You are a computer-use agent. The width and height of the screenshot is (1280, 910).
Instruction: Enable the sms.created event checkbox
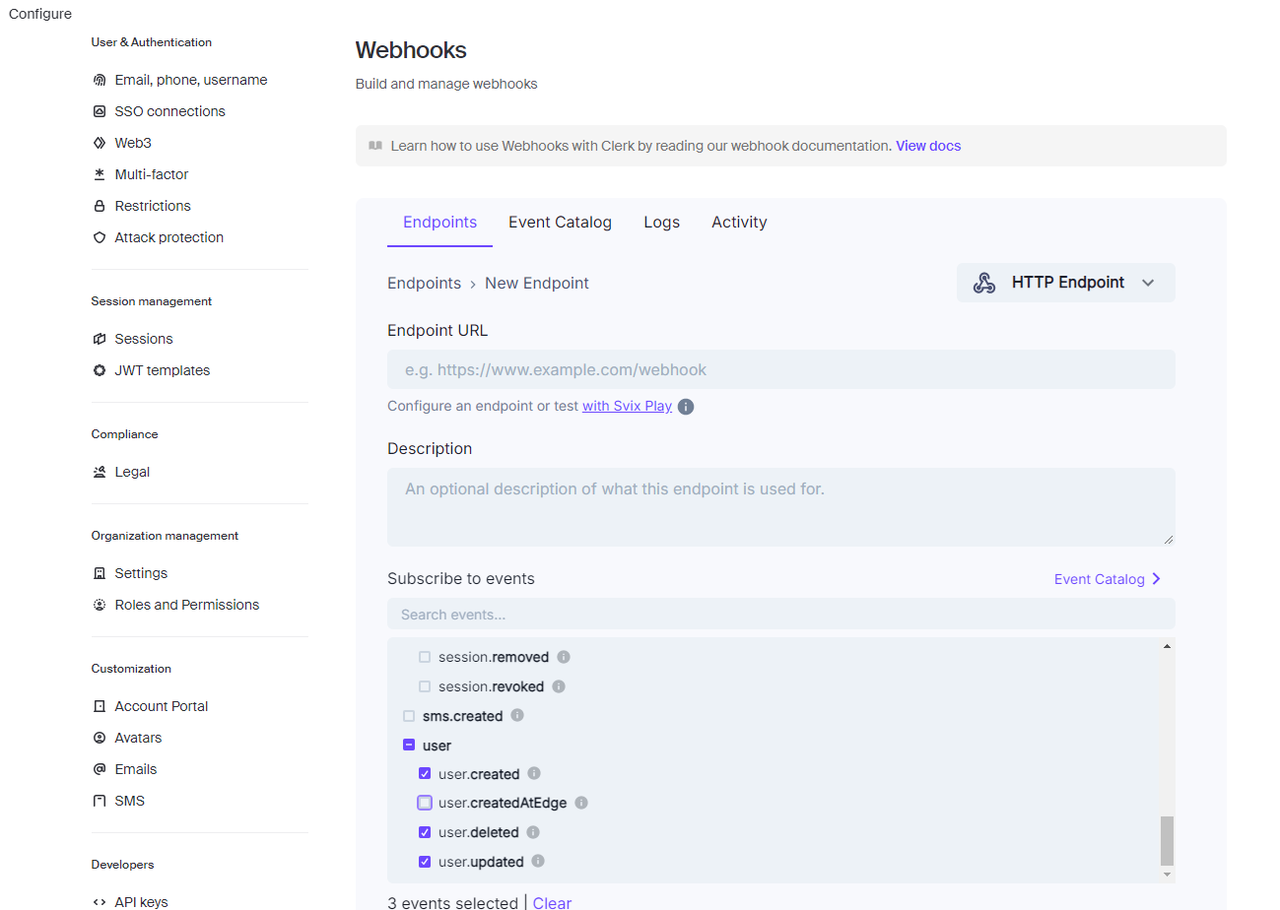point(409,716)
